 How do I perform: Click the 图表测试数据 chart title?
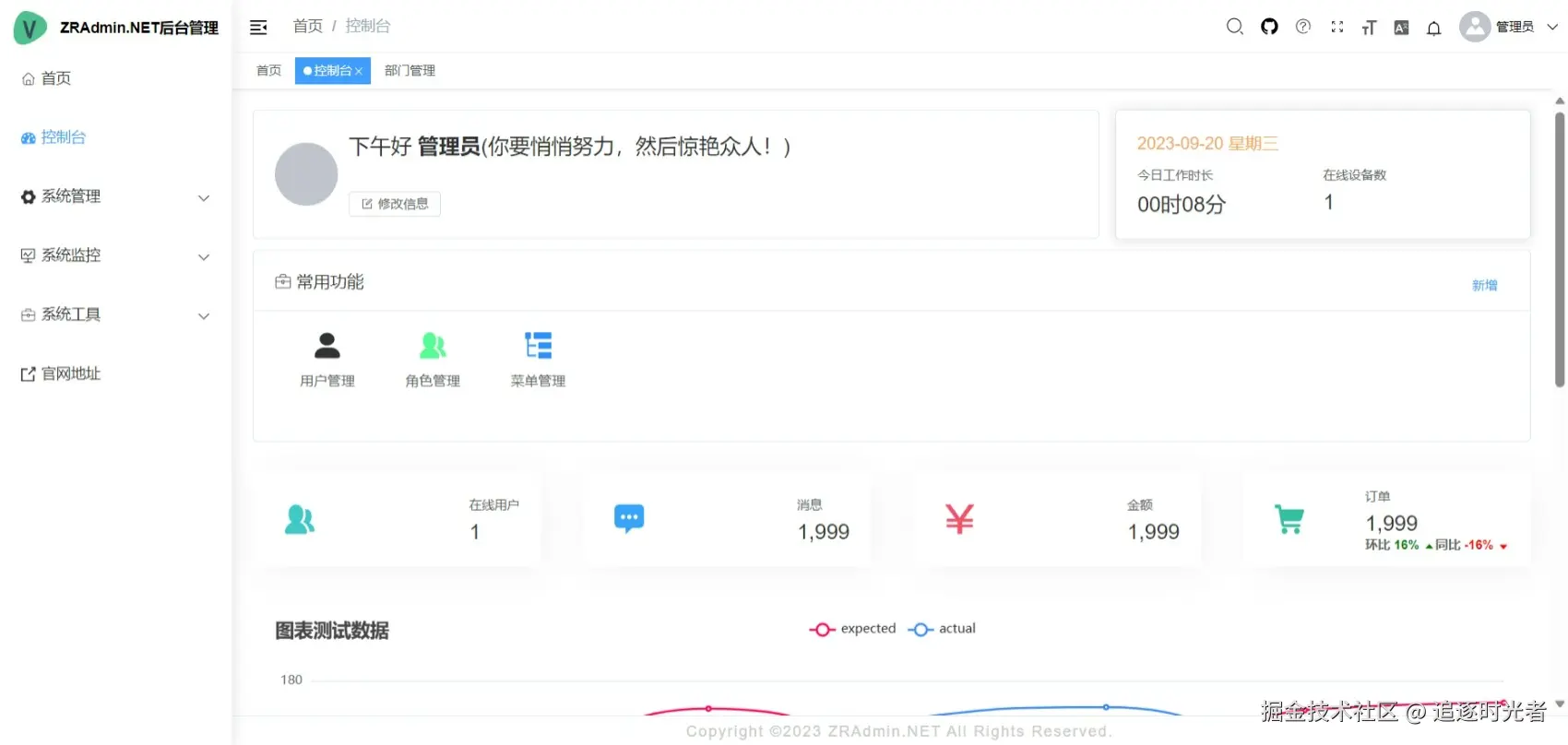332,631
